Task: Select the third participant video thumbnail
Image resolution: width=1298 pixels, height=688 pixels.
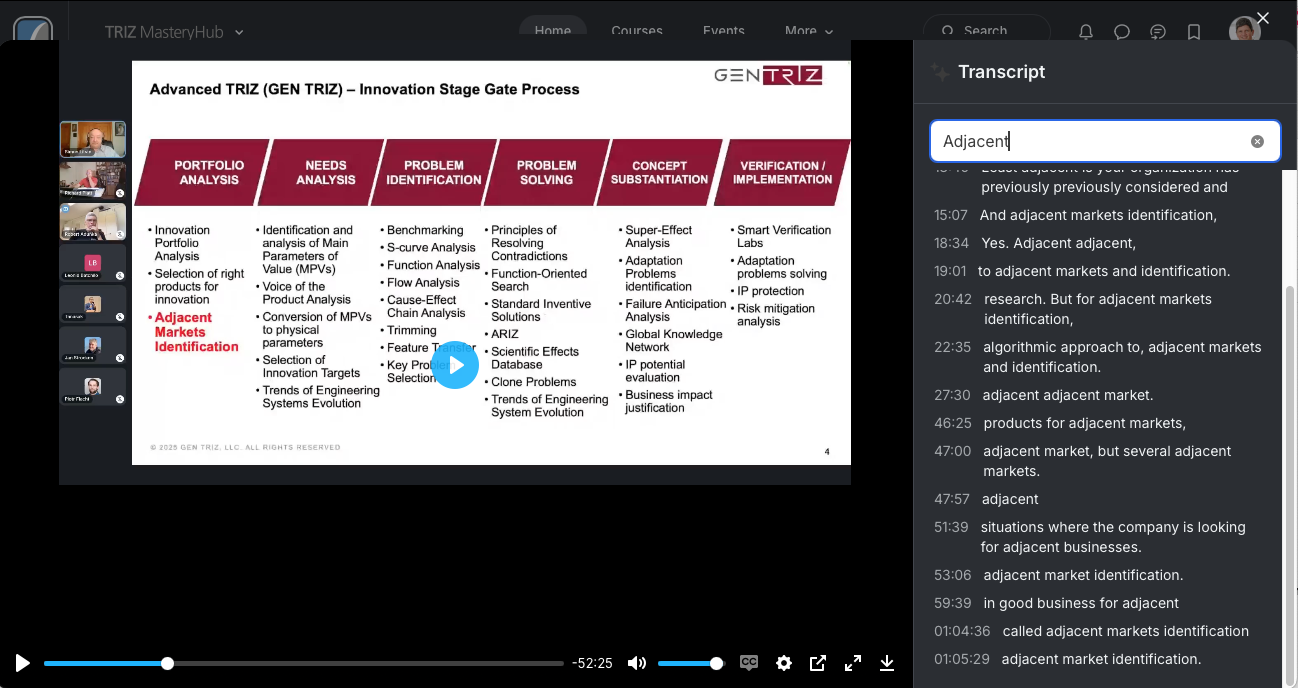Action: pyautogui.click(x=93, y=221)
